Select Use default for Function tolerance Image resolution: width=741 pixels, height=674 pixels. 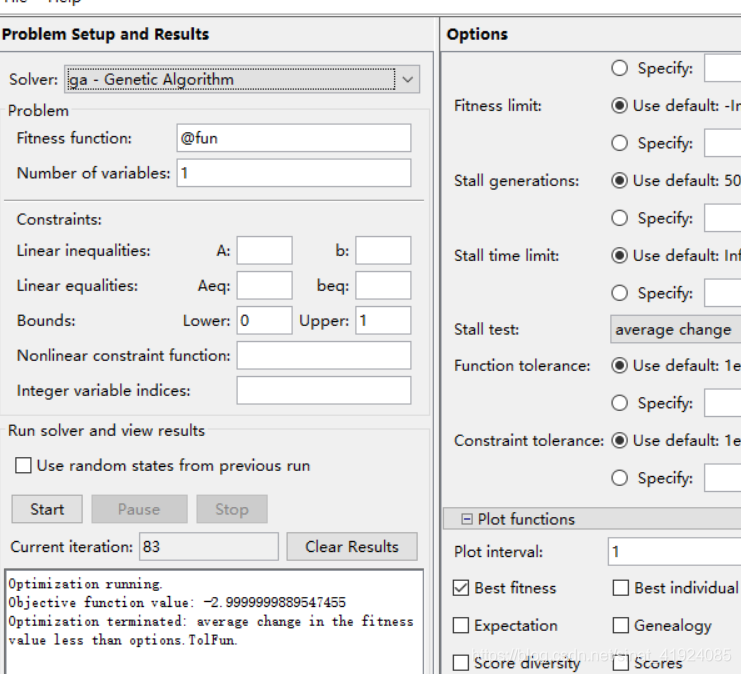(620, 365)
